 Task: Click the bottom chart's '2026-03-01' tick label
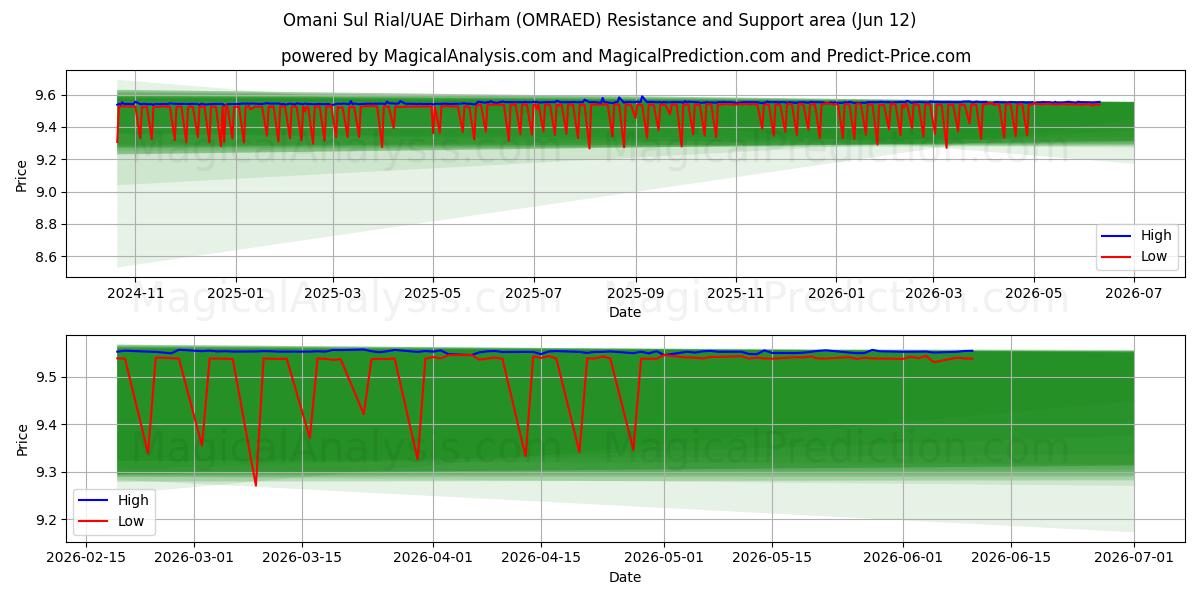click(195, 558)
